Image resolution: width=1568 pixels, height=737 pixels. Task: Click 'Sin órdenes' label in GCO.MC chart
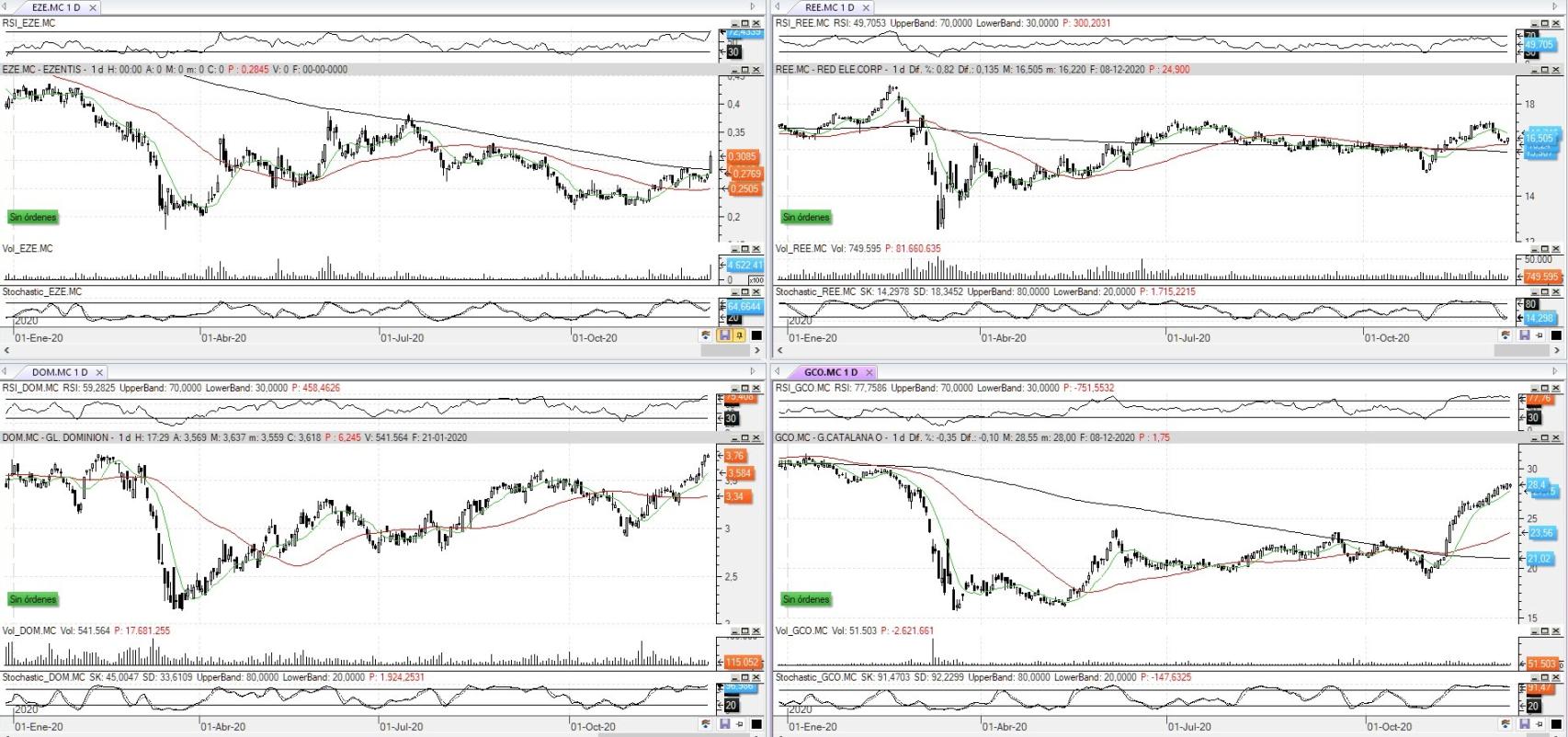click(x=806, y=599)
